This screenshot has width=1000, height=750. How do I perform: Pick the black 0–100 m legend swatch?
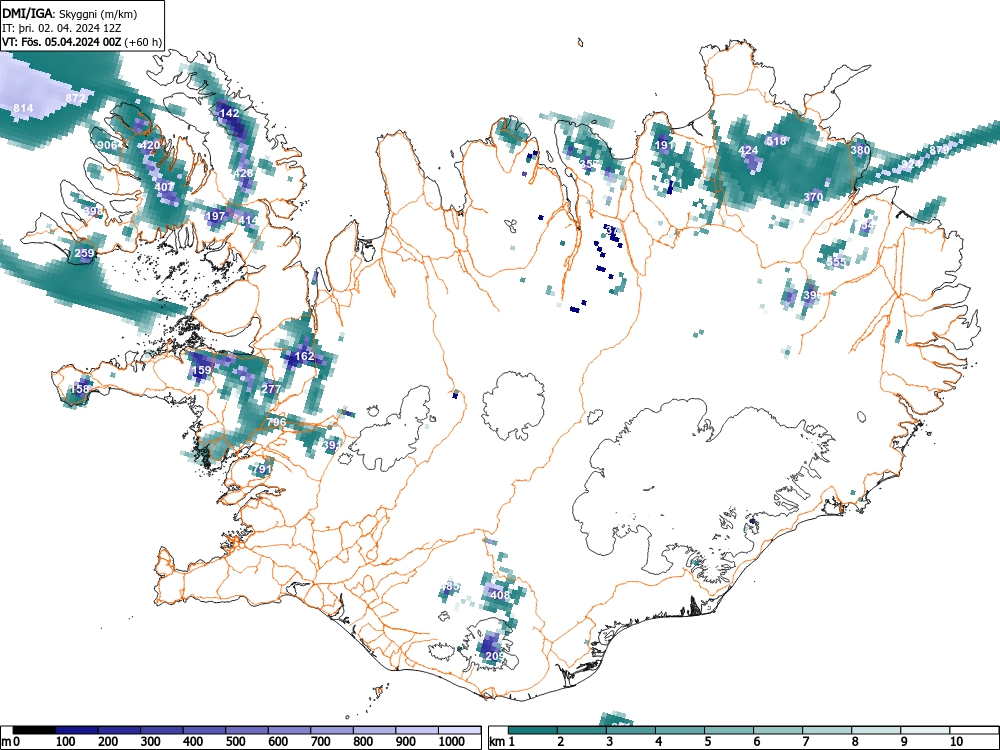34,730
